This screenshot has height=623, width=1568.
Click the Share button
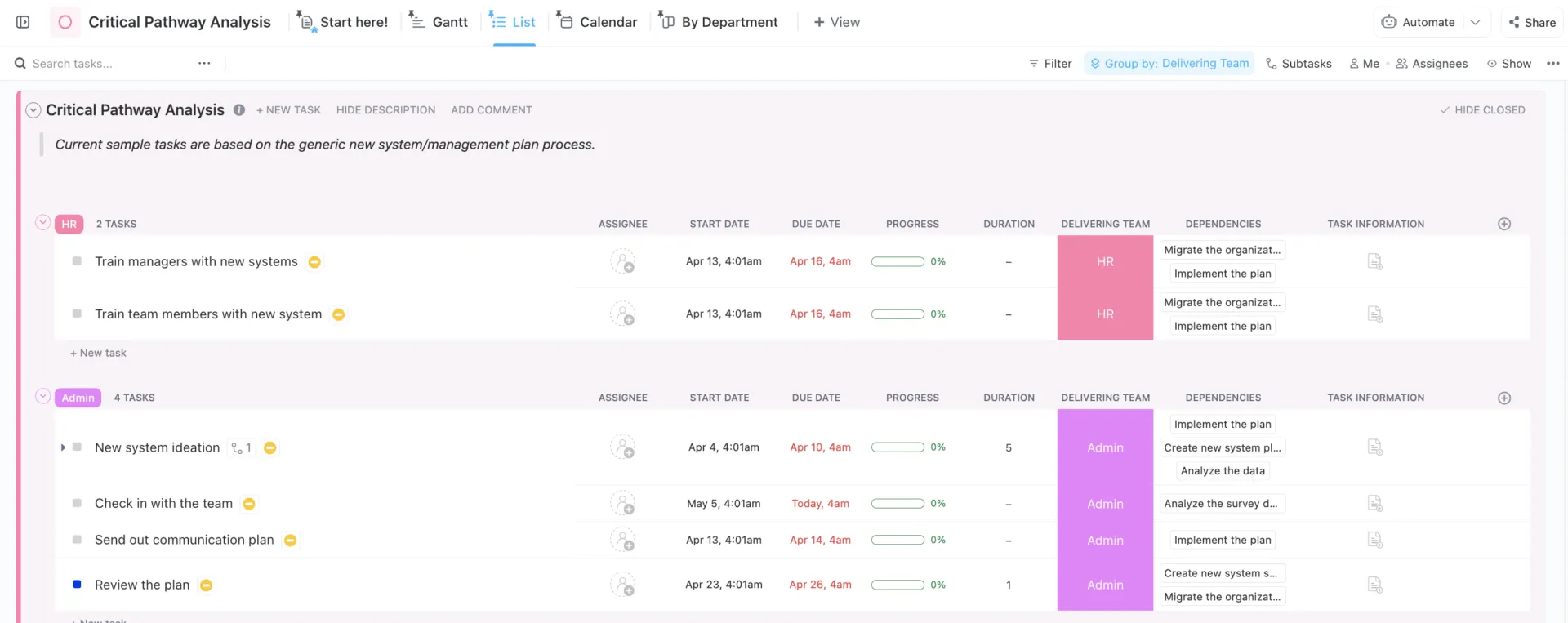point(1532,22)
